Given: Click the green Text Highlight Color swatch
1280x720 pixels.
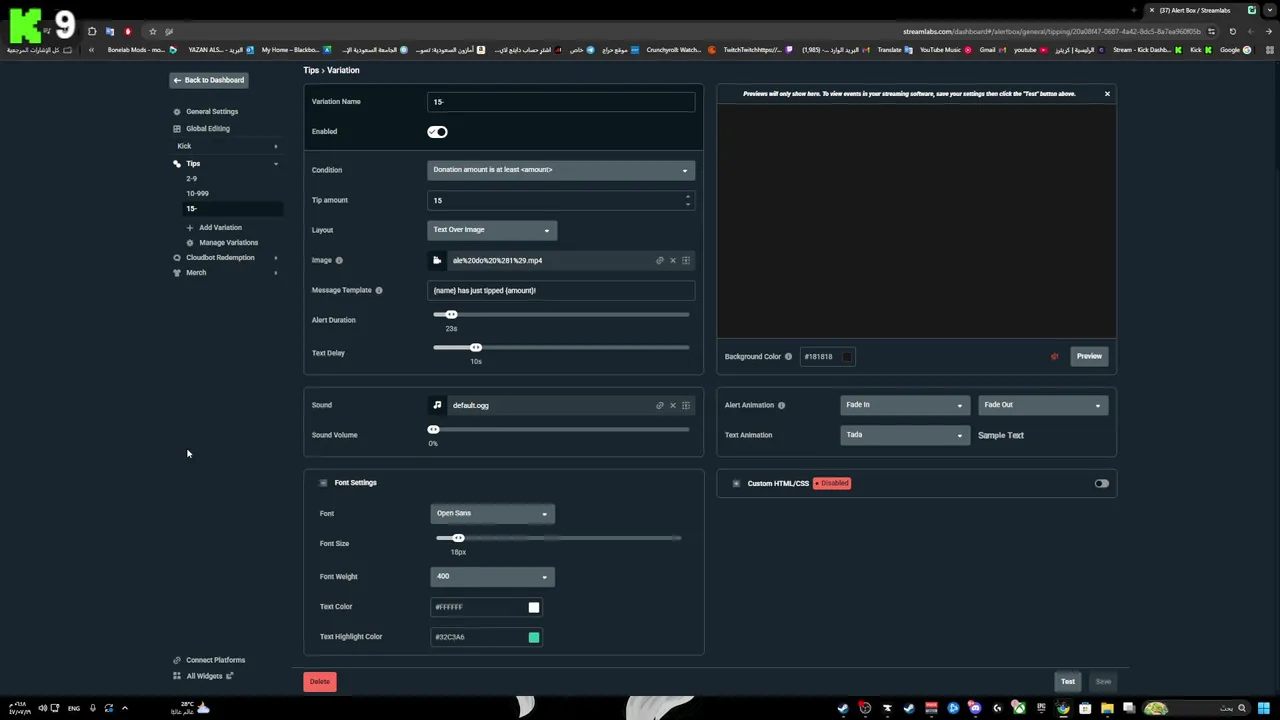Looking at the screenshot, I should pos(534,637).
